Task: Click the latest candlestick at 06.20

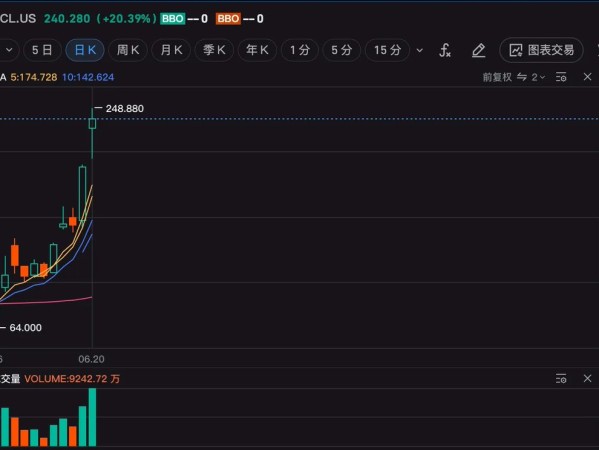Action: click(92, 124)
